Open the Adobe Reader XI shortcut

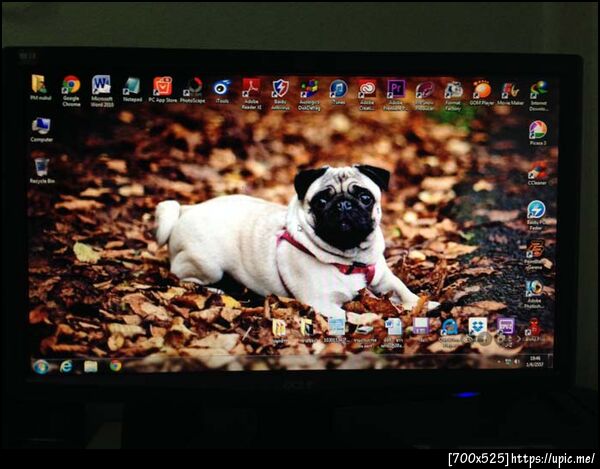pyautogui.click(x=251, y=94)
